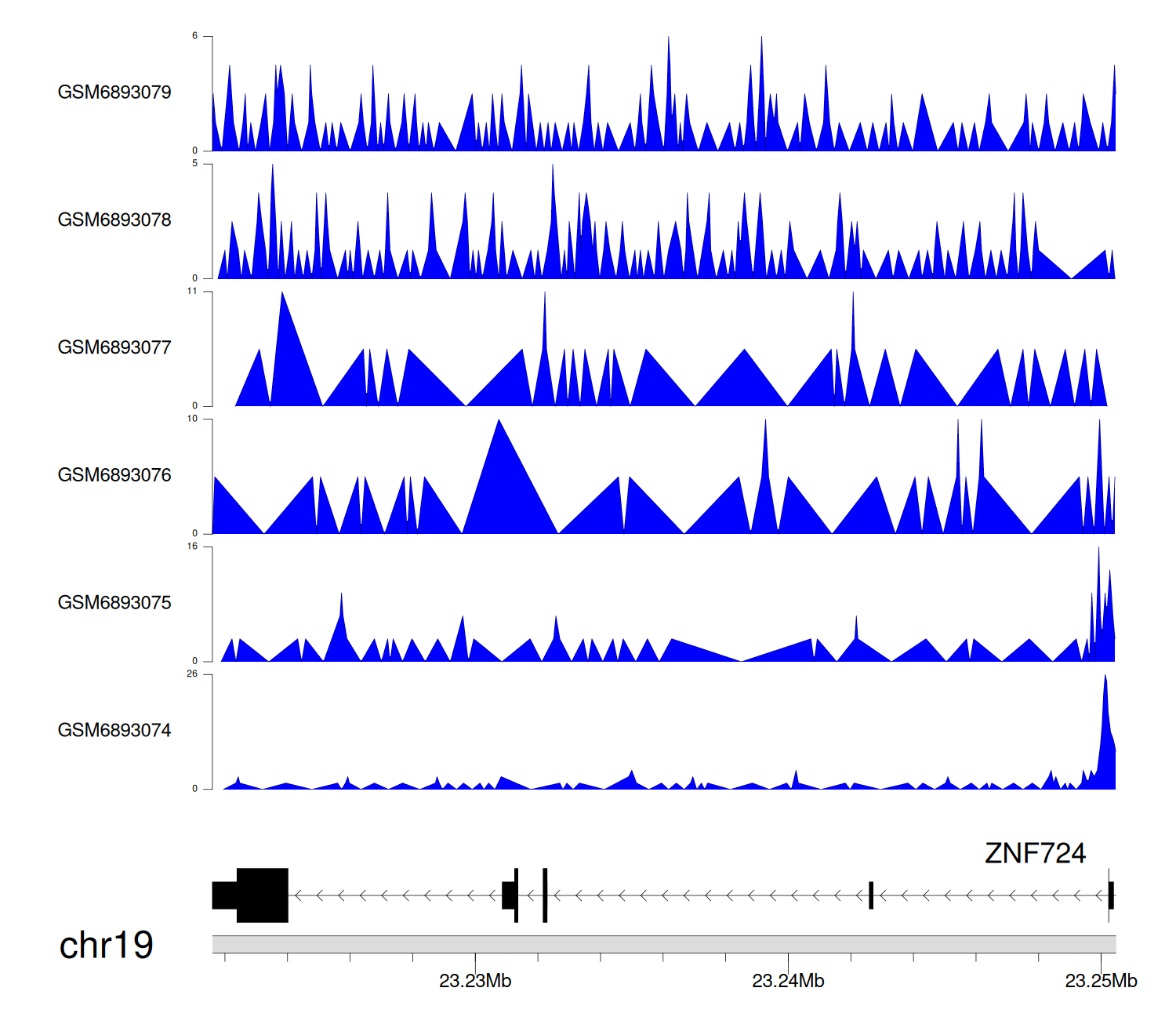
Task: Click the chr19 chromosome label
Action: click(x=106, y=946)
